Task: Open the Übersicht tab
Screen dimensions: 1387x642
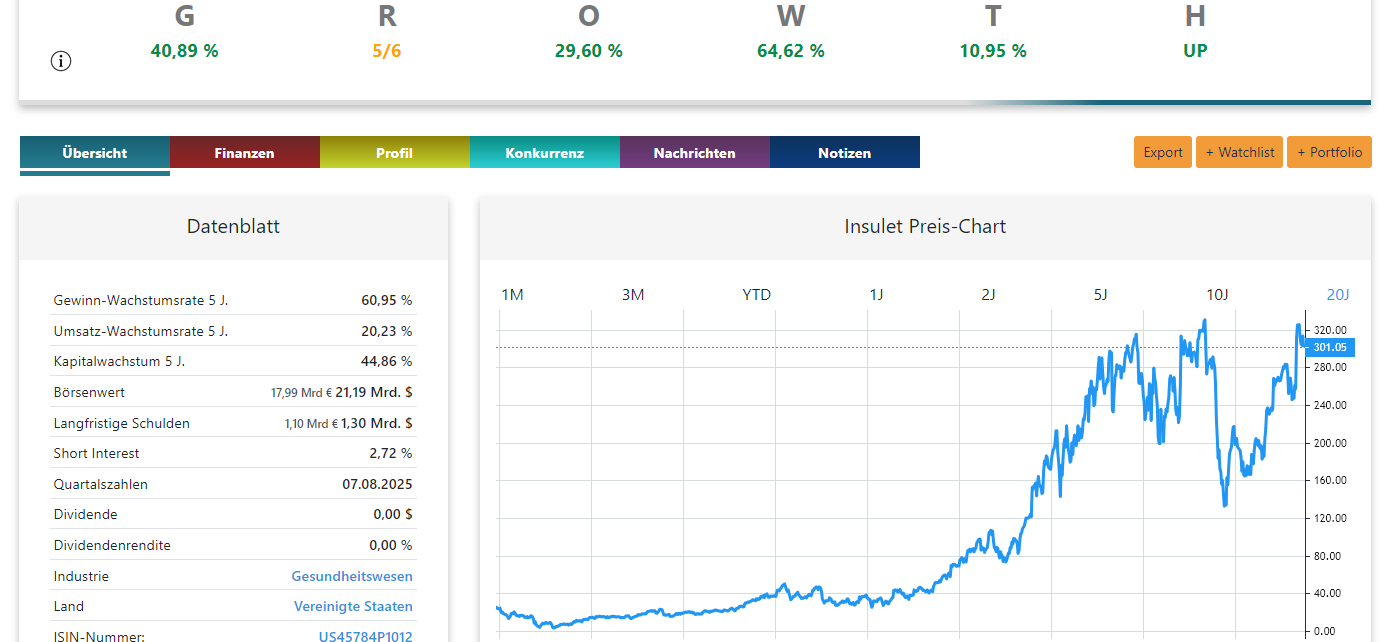Action: point(95,153)
